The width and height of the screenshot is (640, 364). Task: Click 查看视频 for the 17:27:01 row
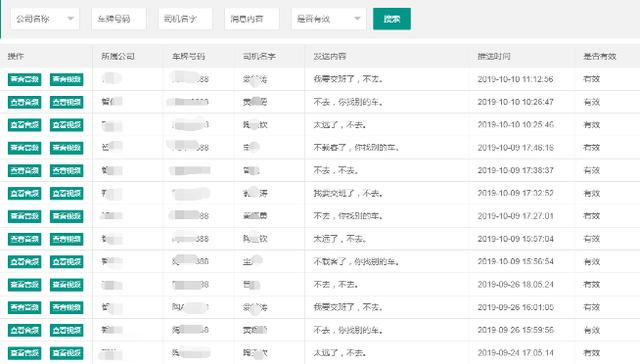click(67, 216)
